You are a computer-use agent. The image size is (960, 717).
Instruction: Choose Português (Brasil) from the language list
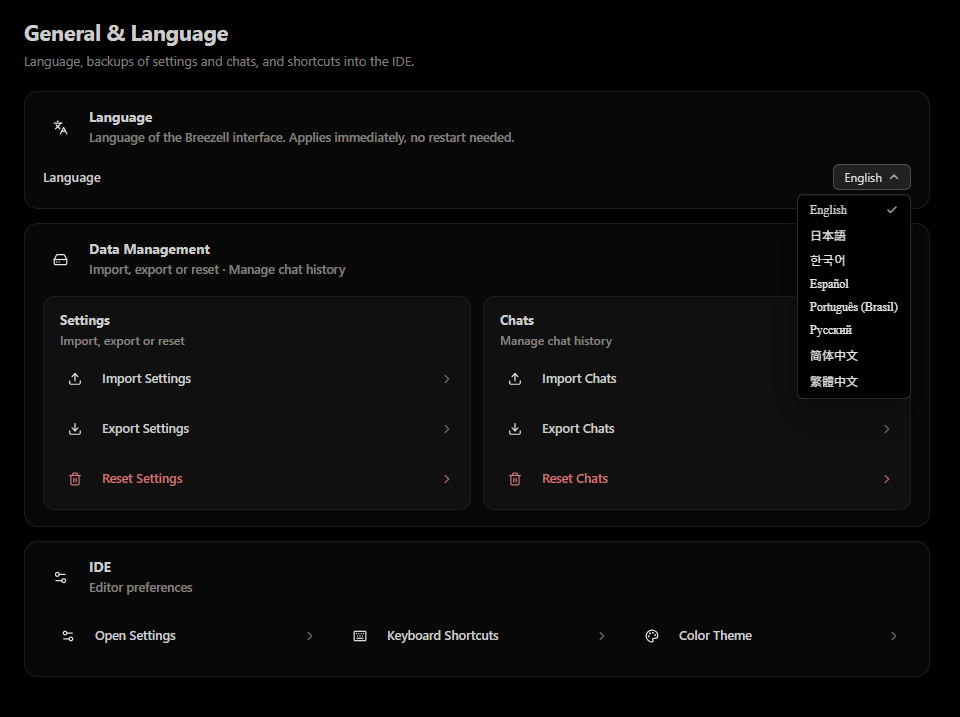click(853, 307)
